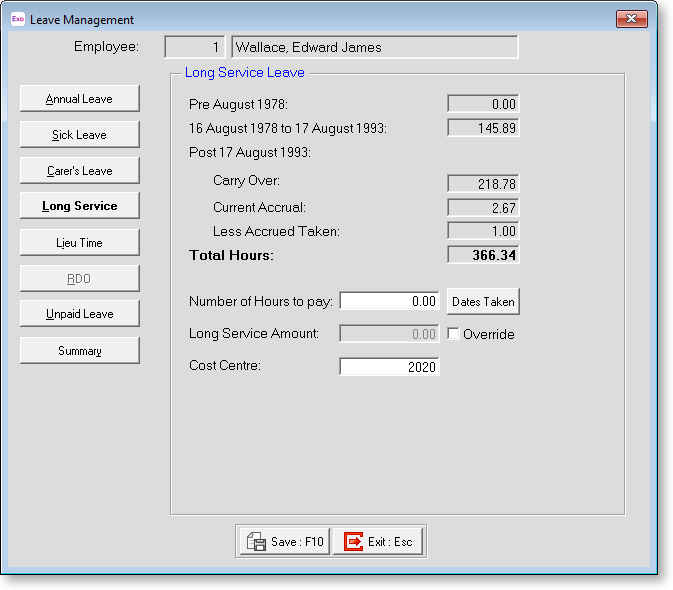Click the Employee number field
673x590 pixels.
(x=195, y=47)
